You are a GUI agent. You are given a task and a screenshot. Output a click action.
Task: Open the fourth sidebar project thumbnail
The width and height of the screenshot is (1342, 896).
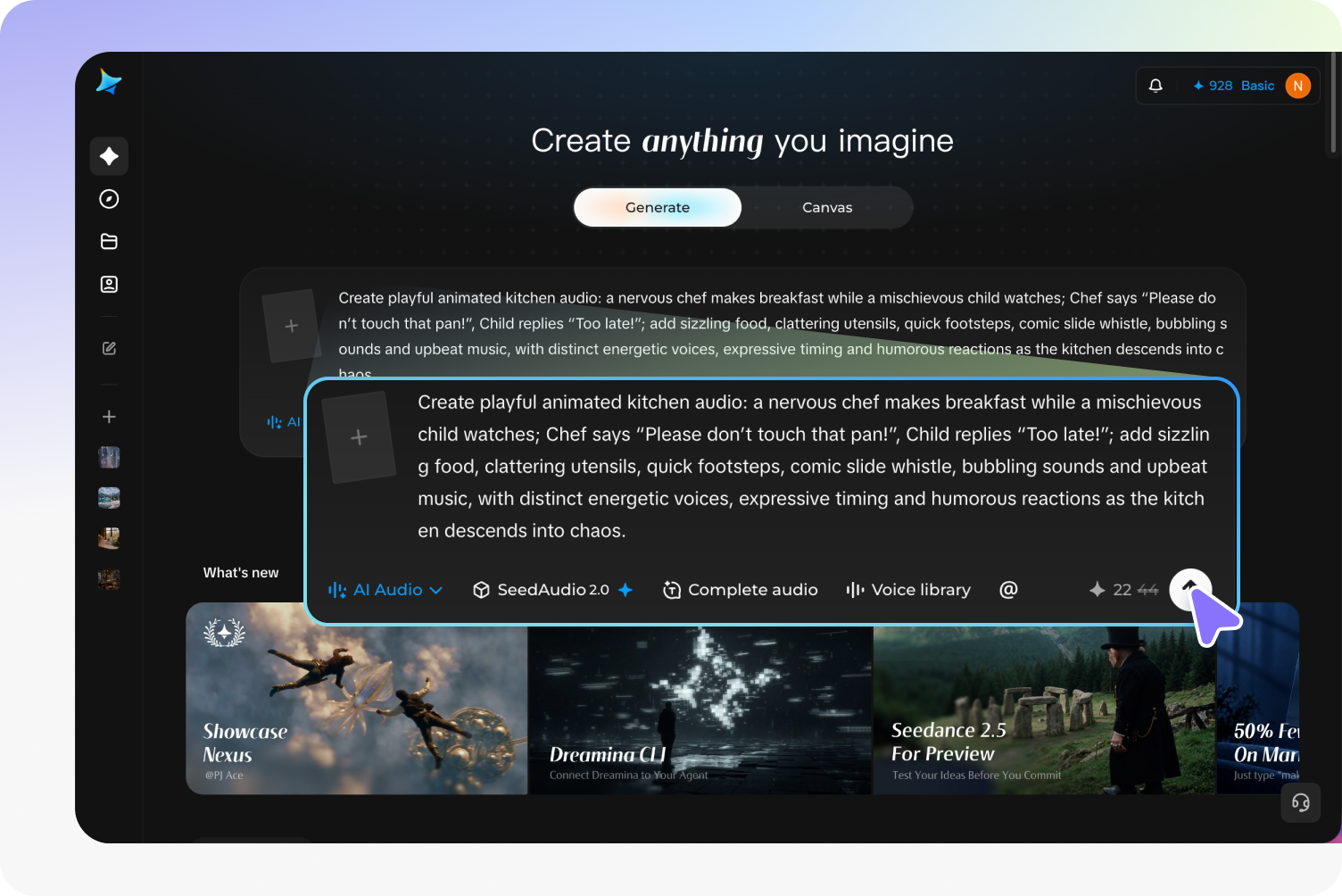point(109,579)
